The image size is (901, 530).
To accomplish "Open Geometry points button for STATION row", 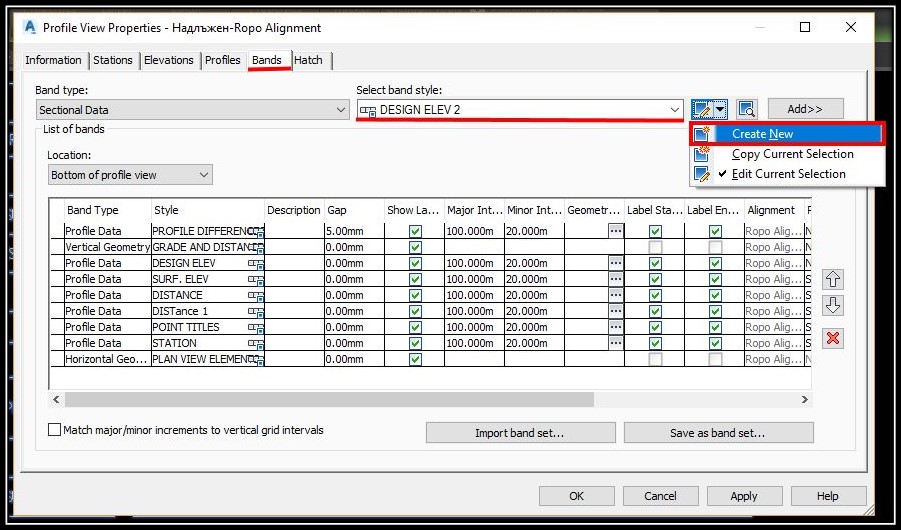I will (615, 343).
